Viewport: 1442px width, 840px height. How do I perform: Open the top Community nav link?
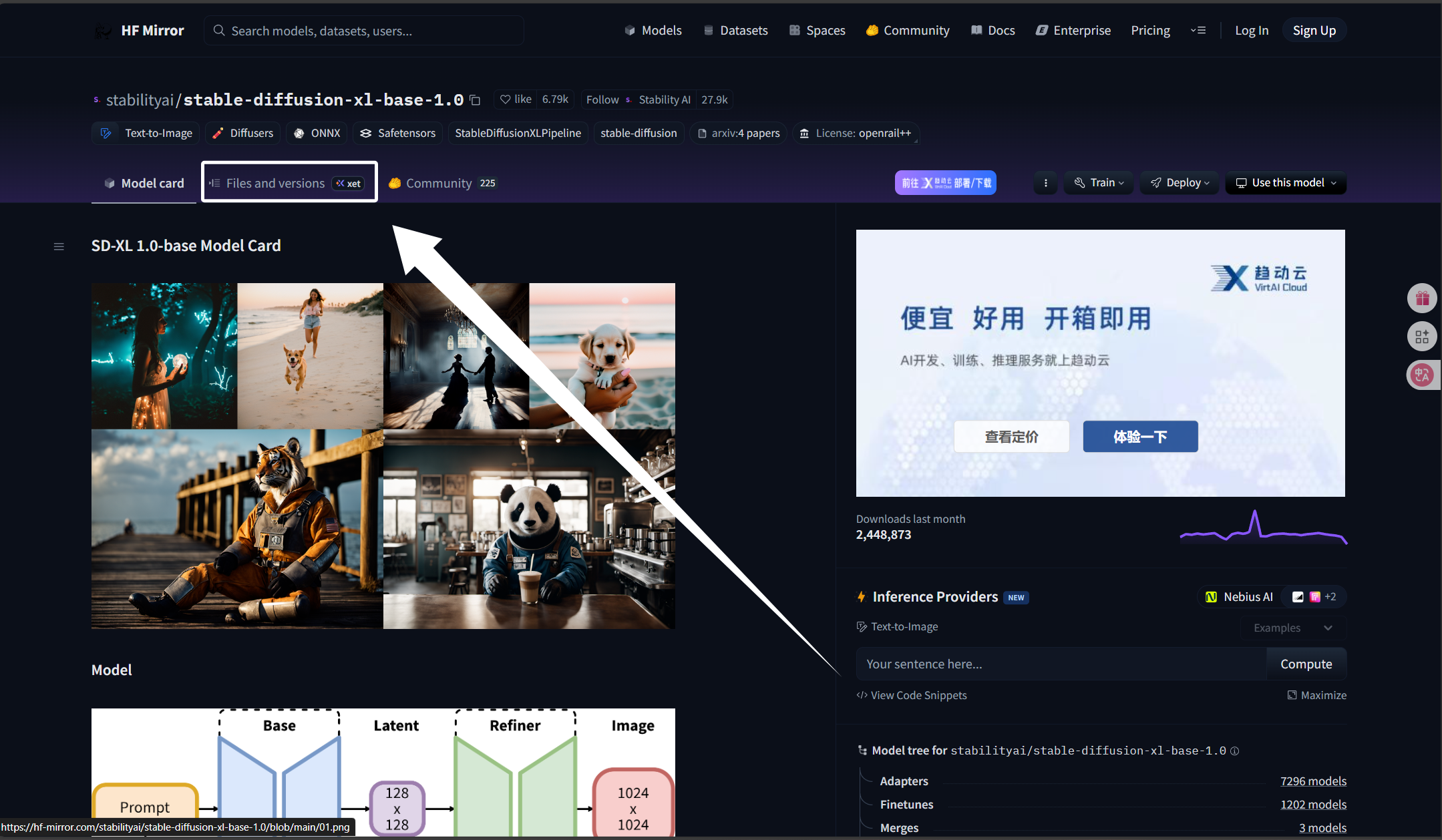[908, 30]
